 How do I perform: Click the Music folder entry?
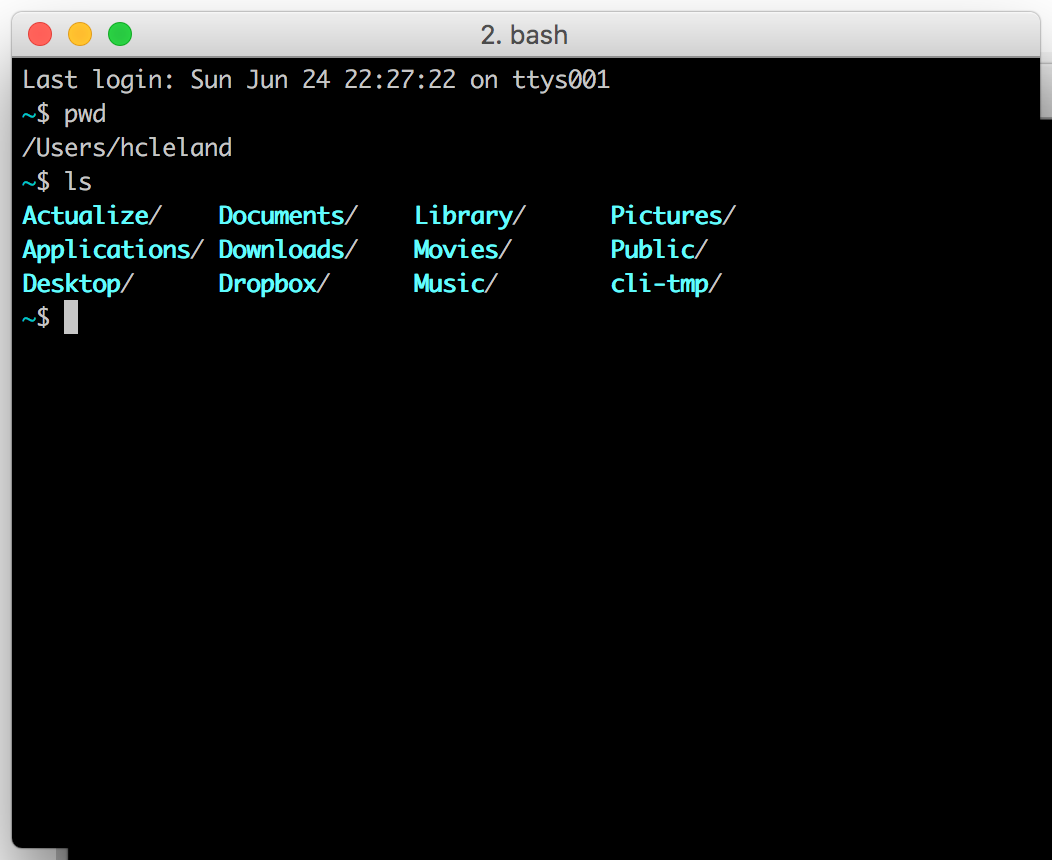pos(448,283)
